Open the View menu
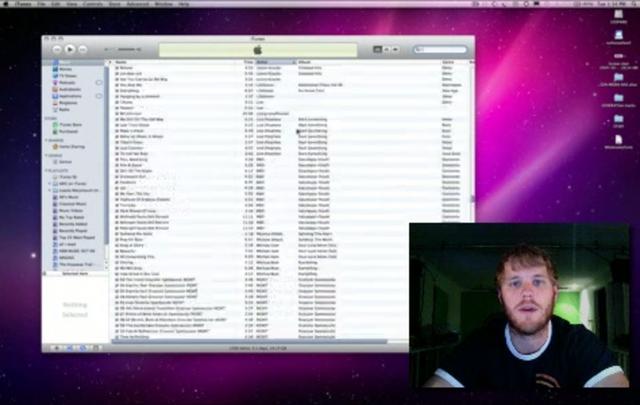The image size is (640, 405). [x=71, y=4]
